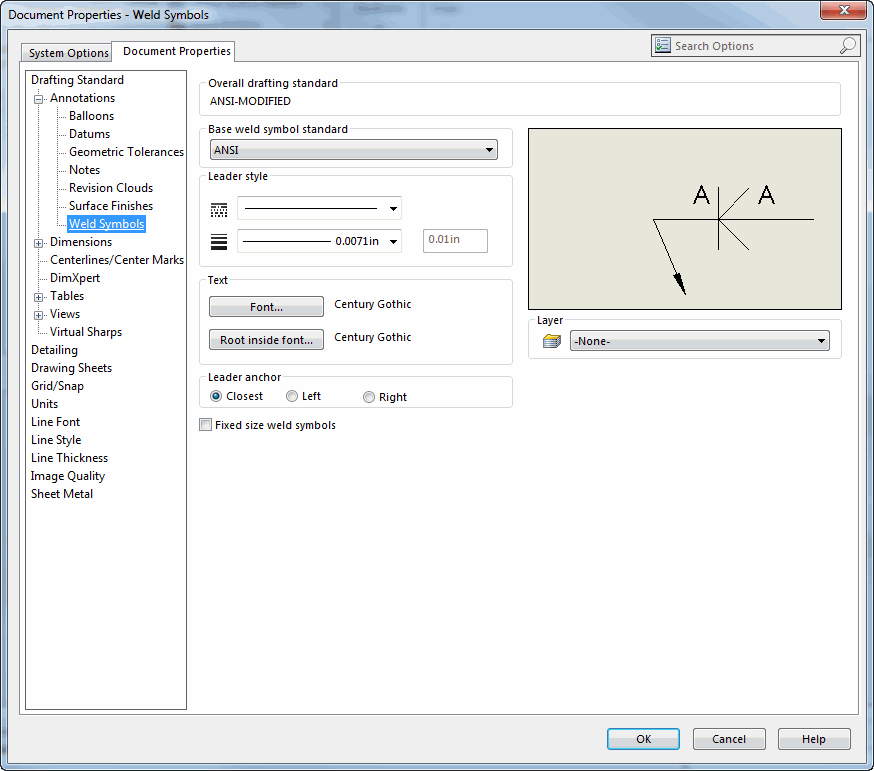This screenshot has height=771, width=874.
Task: Expand the Dimensions tree node
Action: coord(38,243)
